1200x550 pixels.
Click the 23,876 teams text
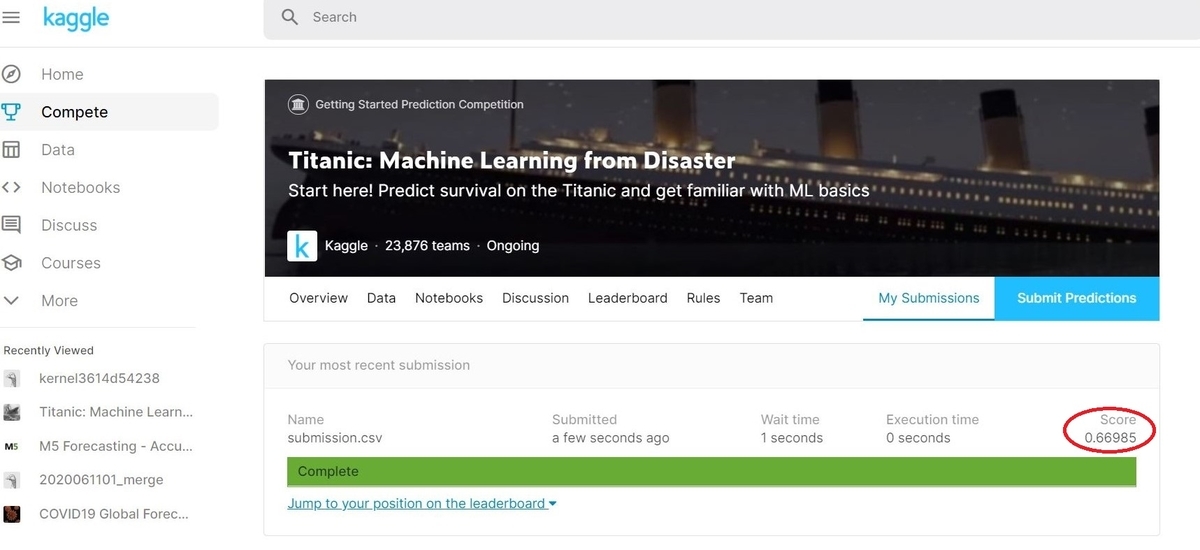427,246
